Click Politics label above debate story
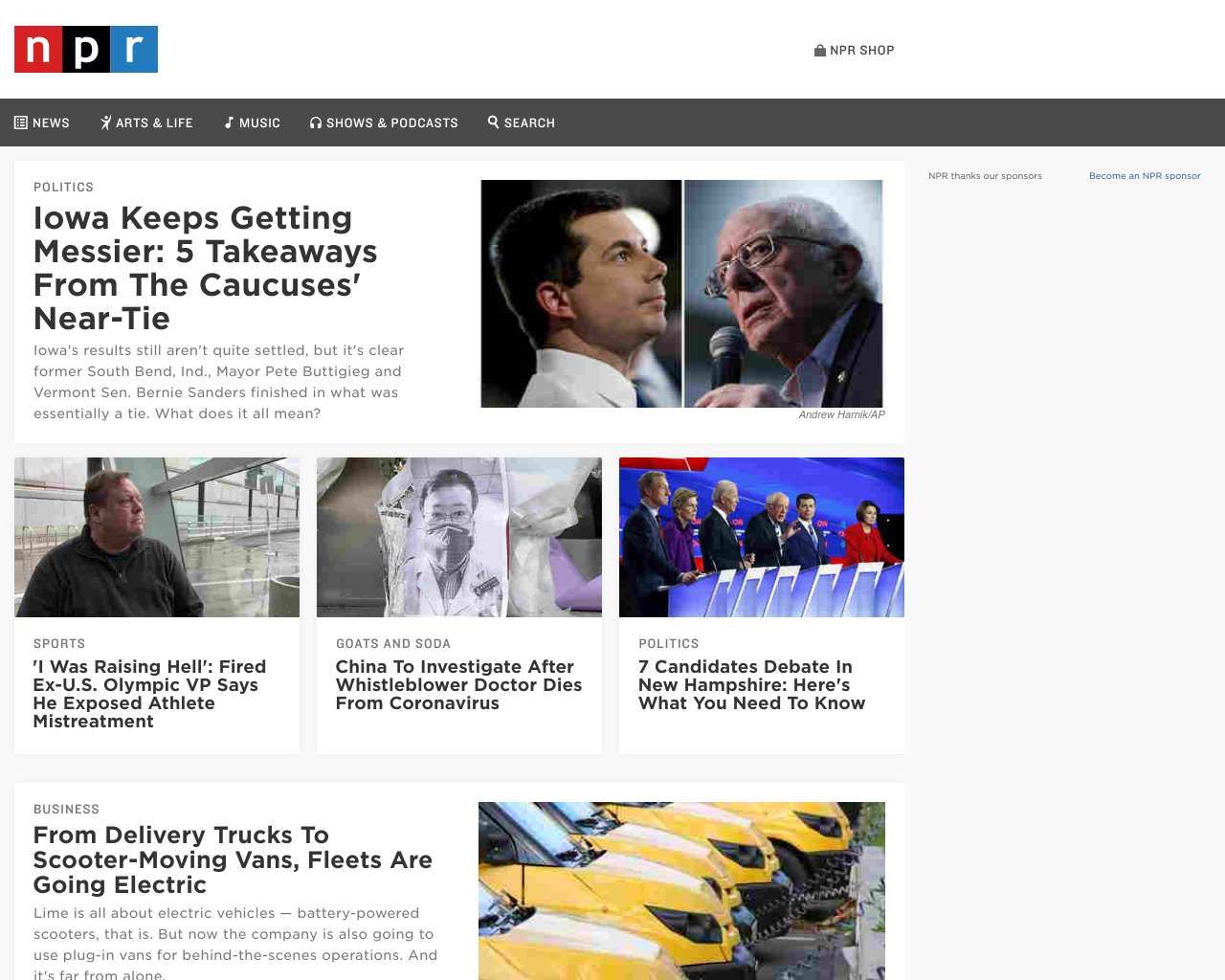Viewport: 1225px width, 980px height. click(669, 644)
